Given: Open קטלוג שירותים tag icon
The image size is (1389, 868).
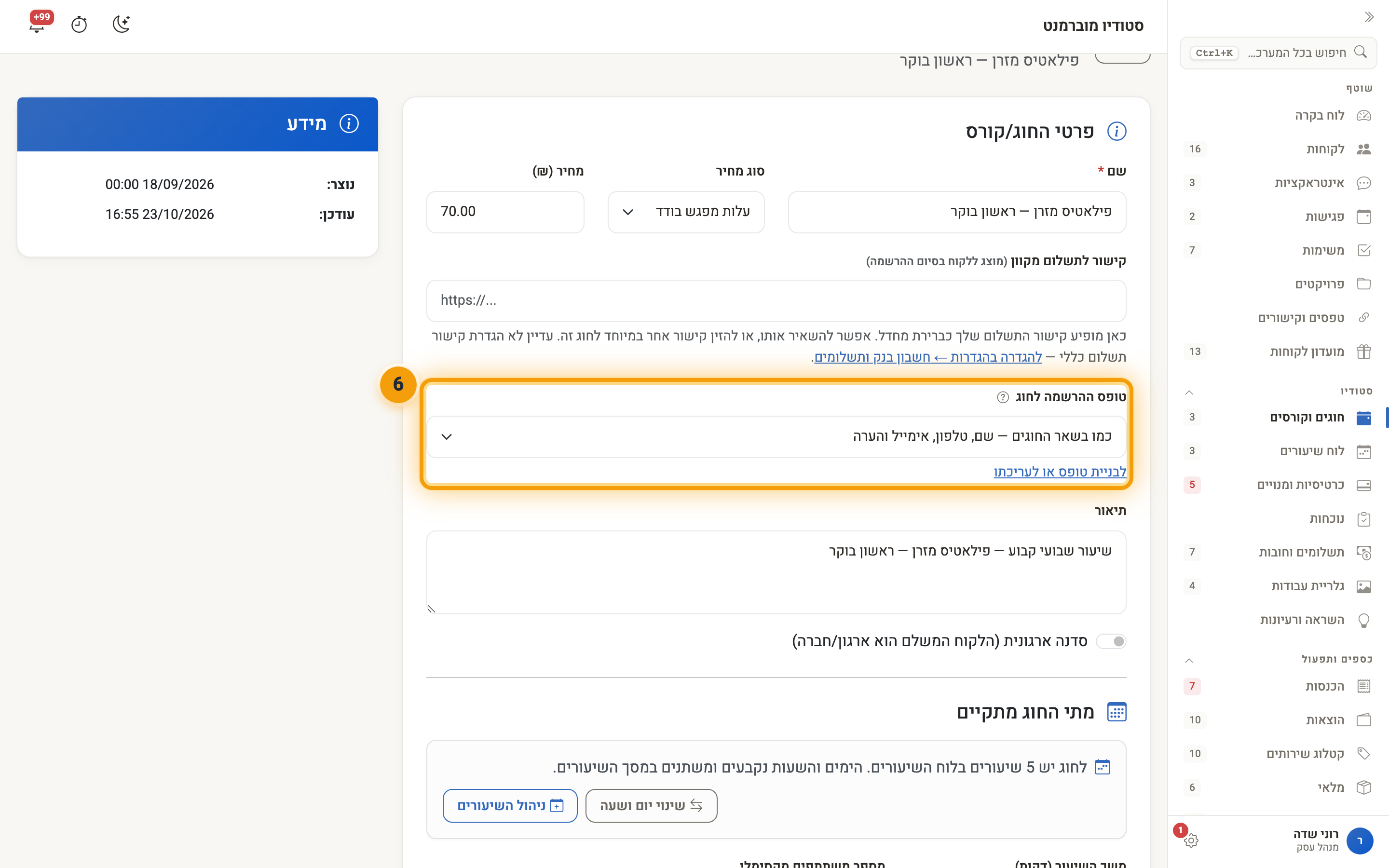Looking at the screenshot, I should [x=1364, y=754].
